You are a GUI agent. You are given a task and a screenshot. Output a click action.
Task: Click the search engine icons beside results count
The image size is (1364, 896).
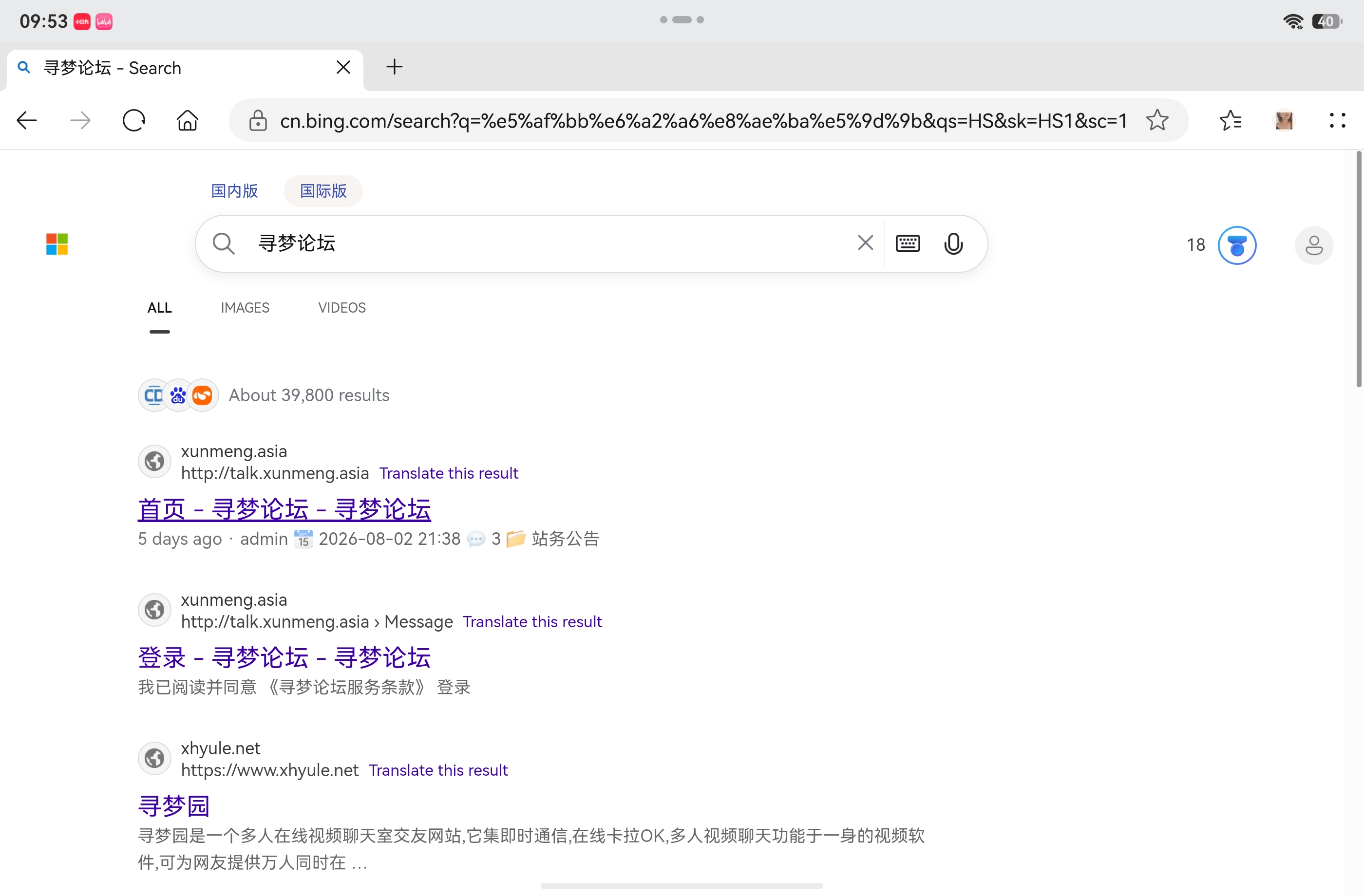(x=178, y=395)
